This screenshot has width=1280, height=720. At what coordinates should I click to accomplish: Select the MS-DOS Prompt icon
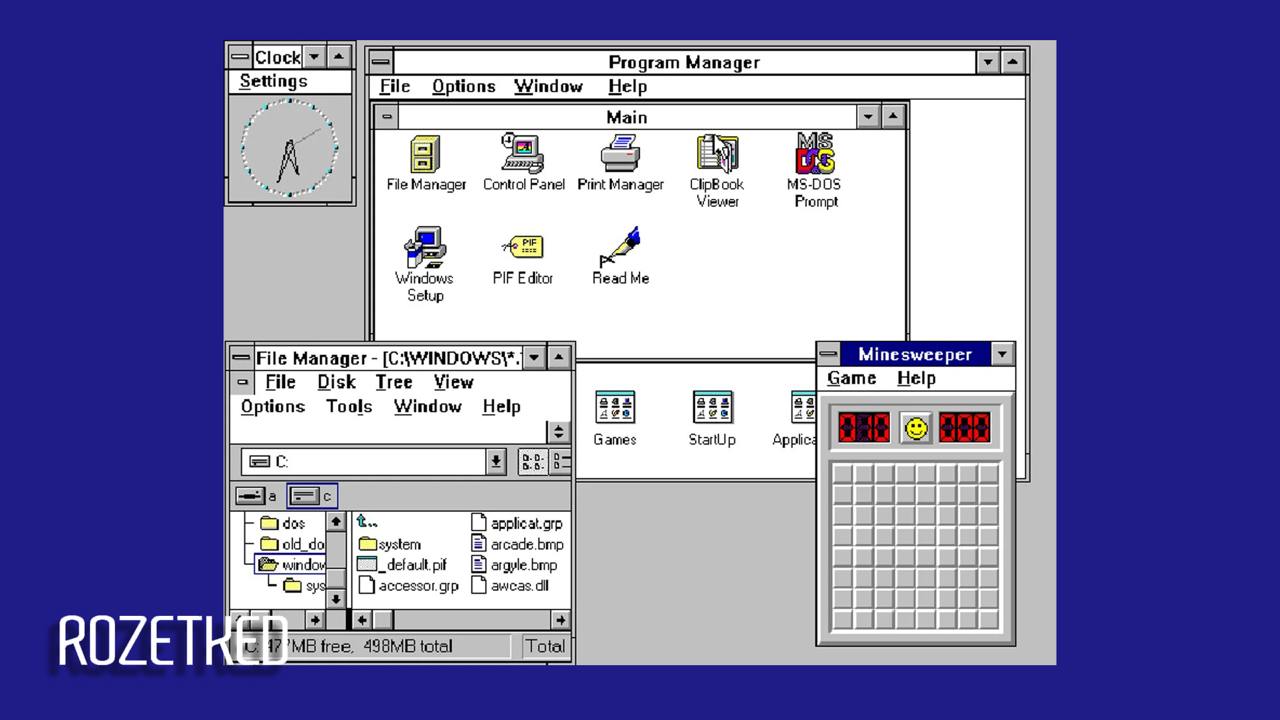(816, 171)
